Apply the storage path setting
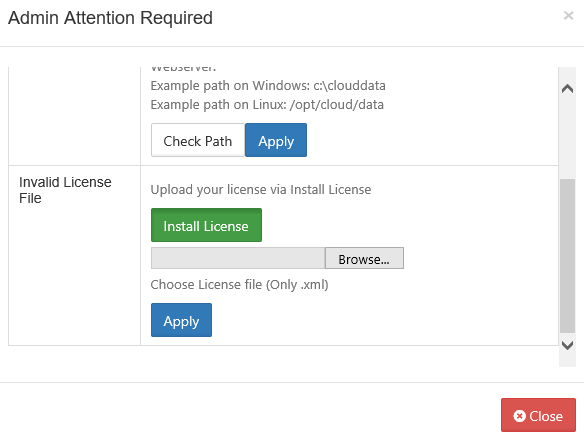Viewport: 584px width, 437px height. 276,140
